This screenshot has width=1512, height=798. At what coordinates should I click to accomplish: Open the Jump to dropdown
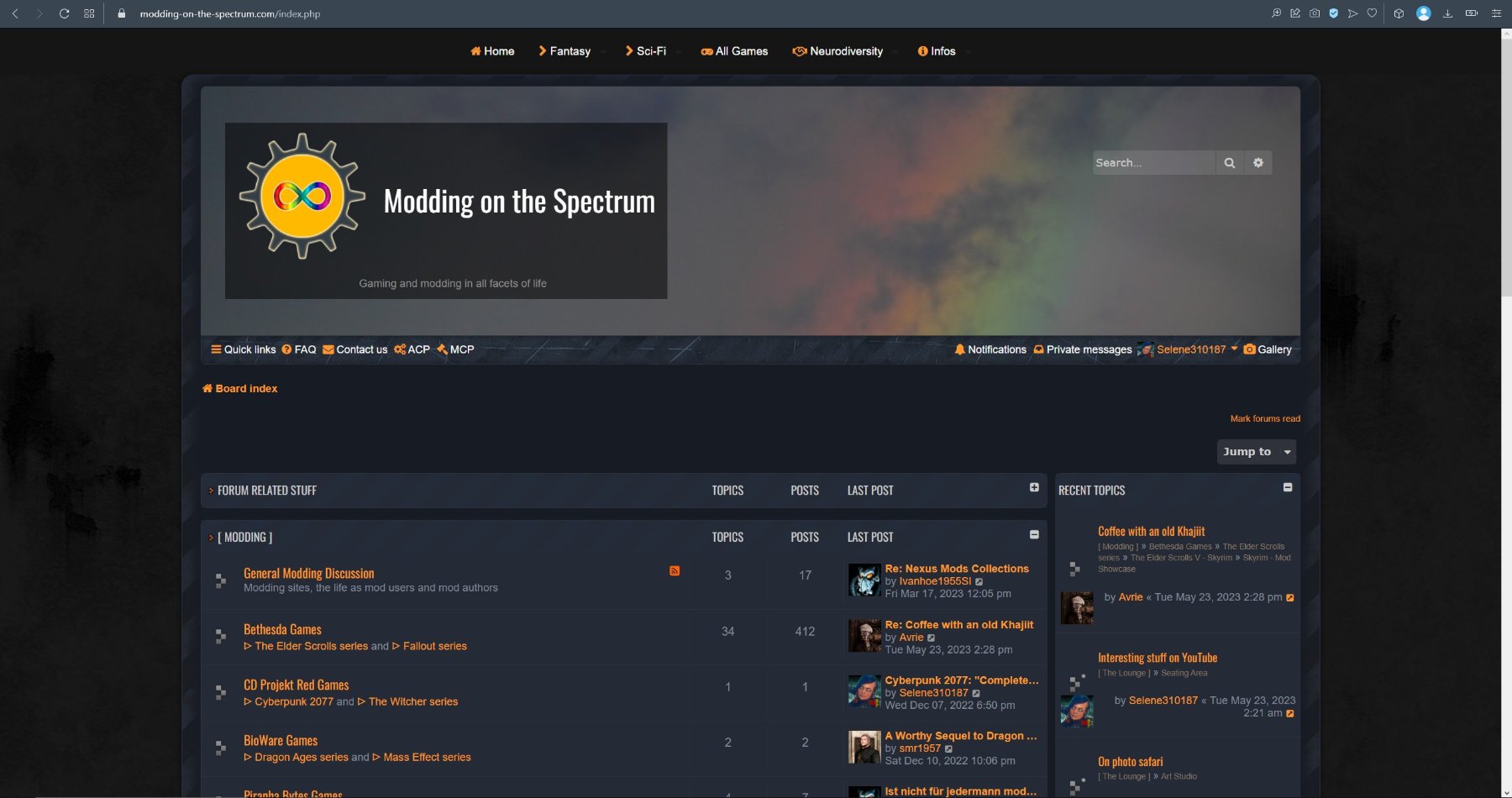(x=1256, y=452)
